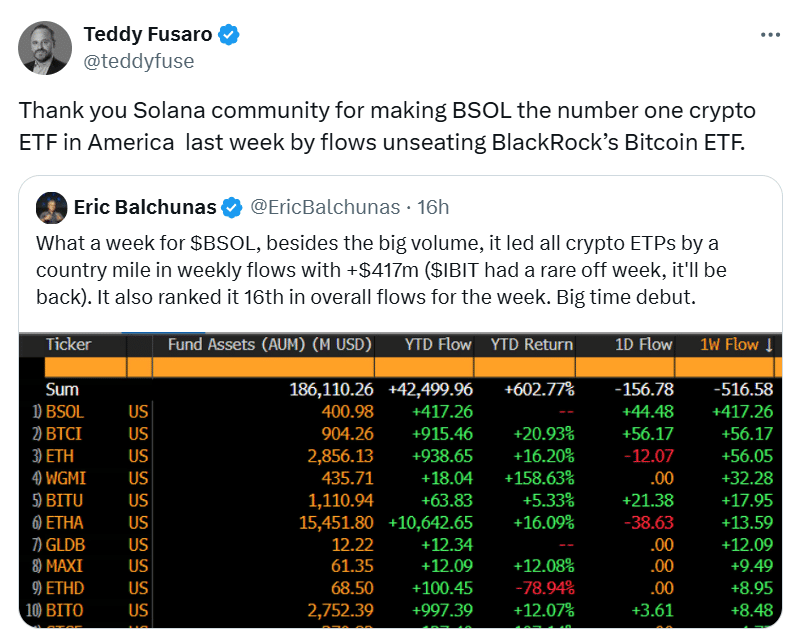This screenshot has height=641, width=799.
Task: Open the Bloomberg table image thumbnail
Action: coord(400,480)
